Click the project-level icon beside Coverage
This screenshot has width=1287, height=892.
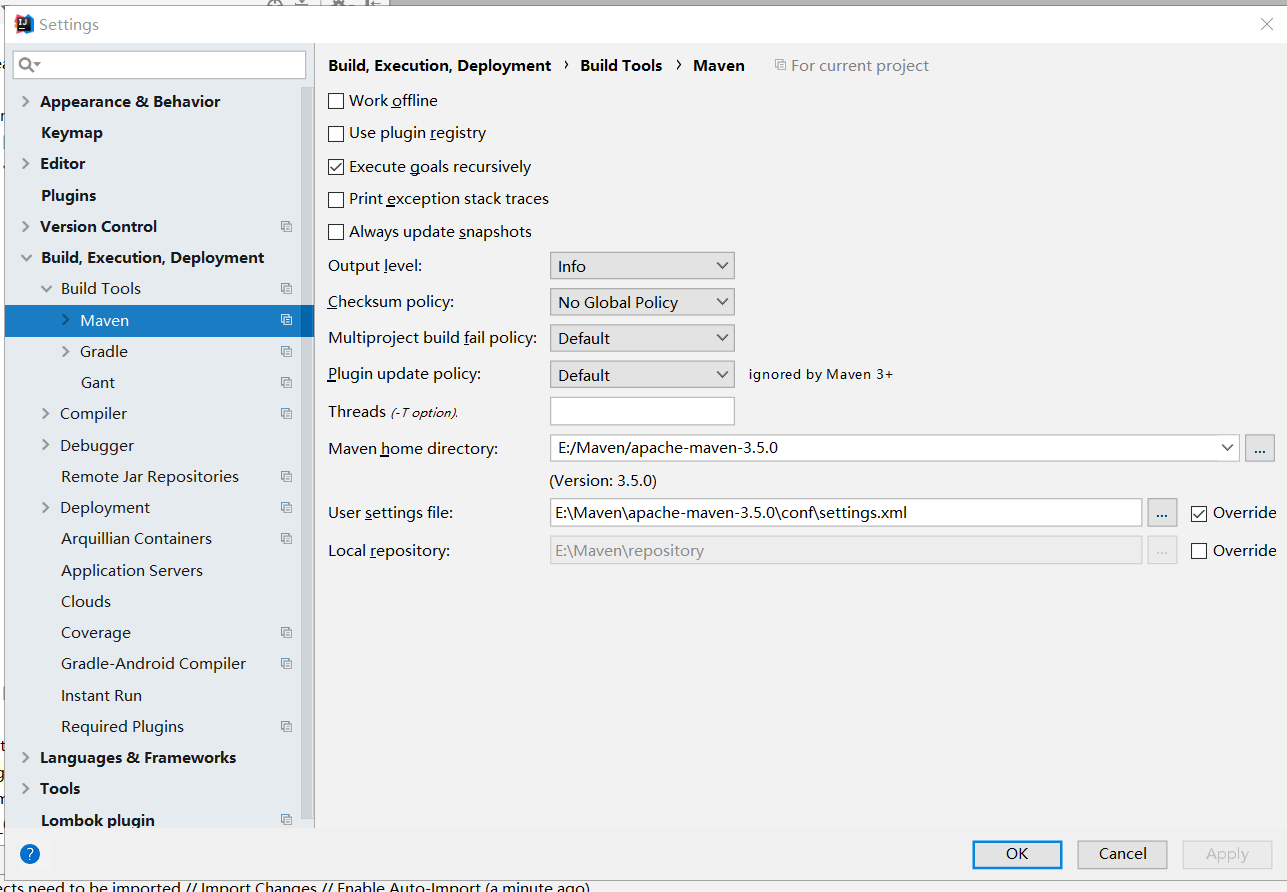pos(287,633)
